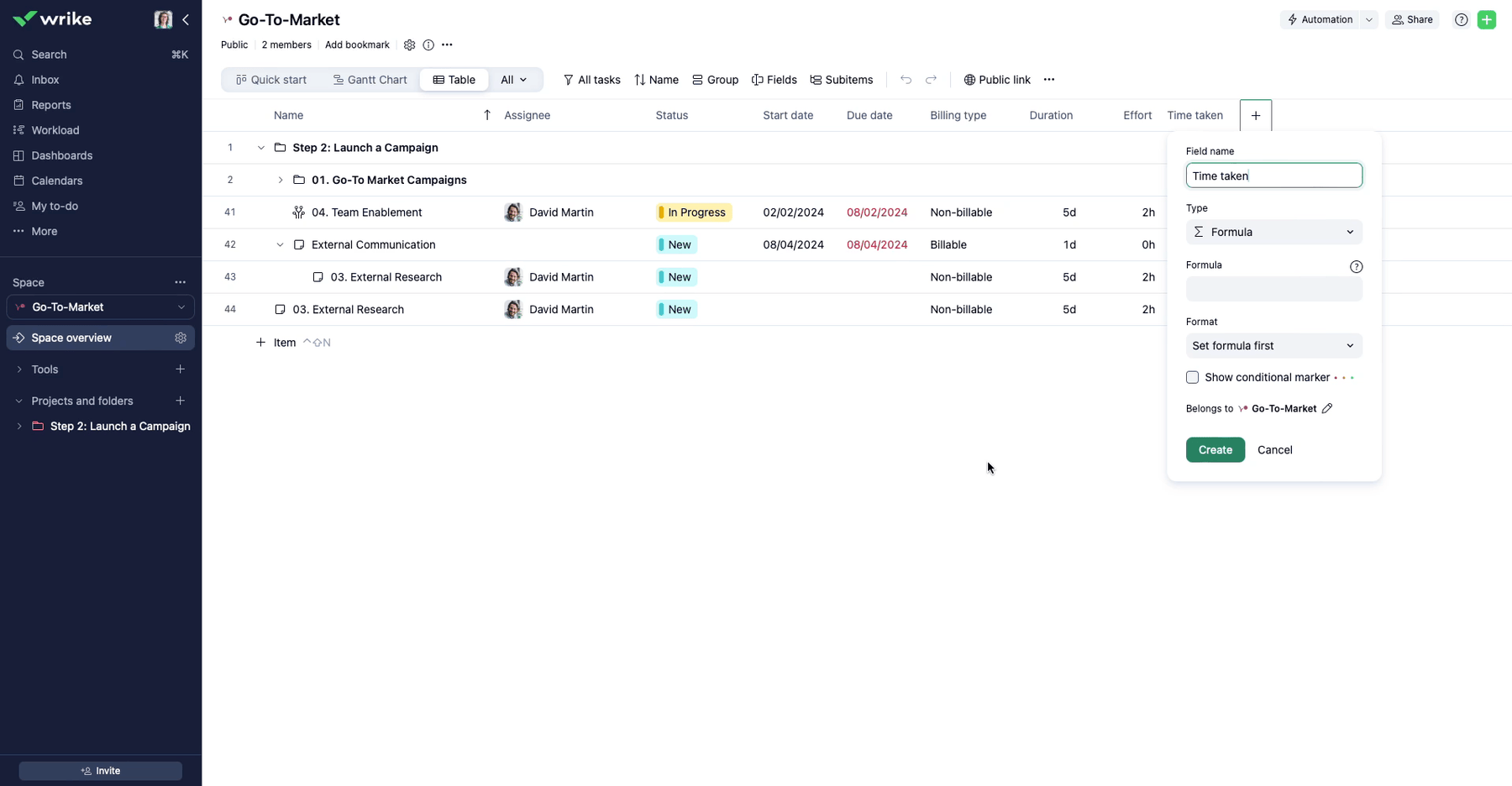Viewport: 1512px width, 786px height.
Task: Cancel the new field creation
Action: 1274,450
